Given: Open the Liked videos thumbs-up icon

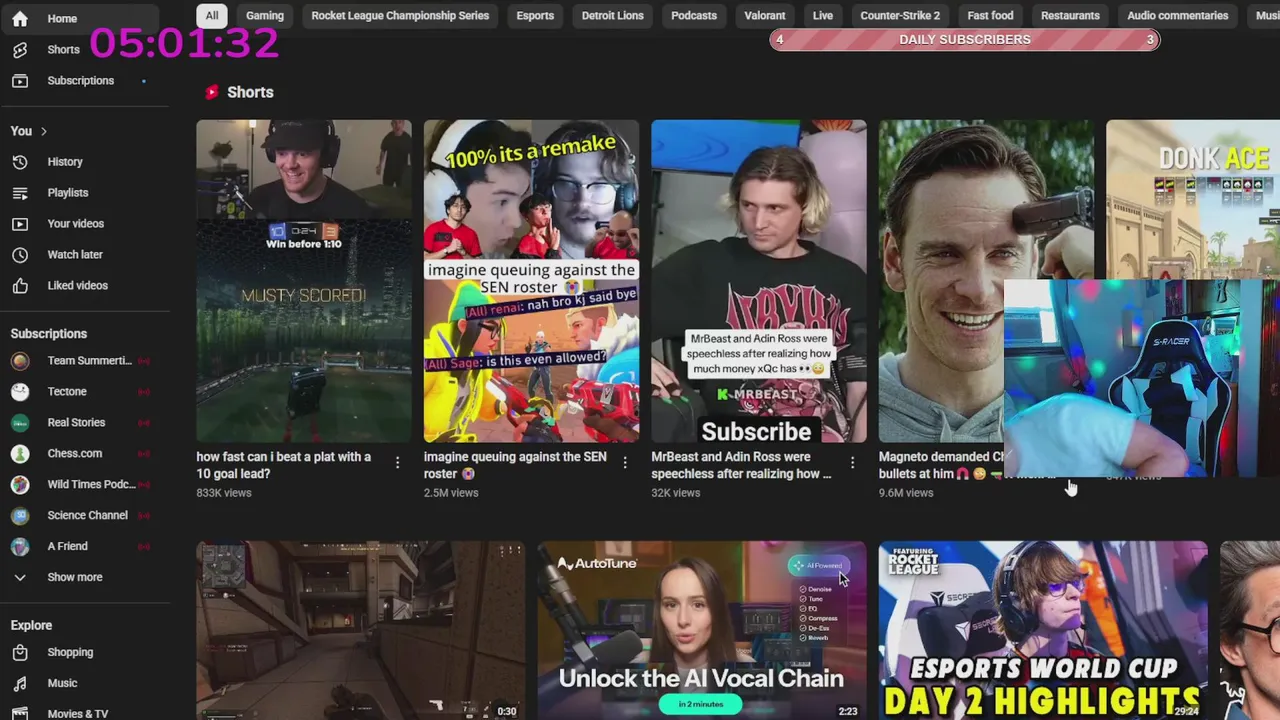Looking at the screenshot, I should (x=20, y=285).
